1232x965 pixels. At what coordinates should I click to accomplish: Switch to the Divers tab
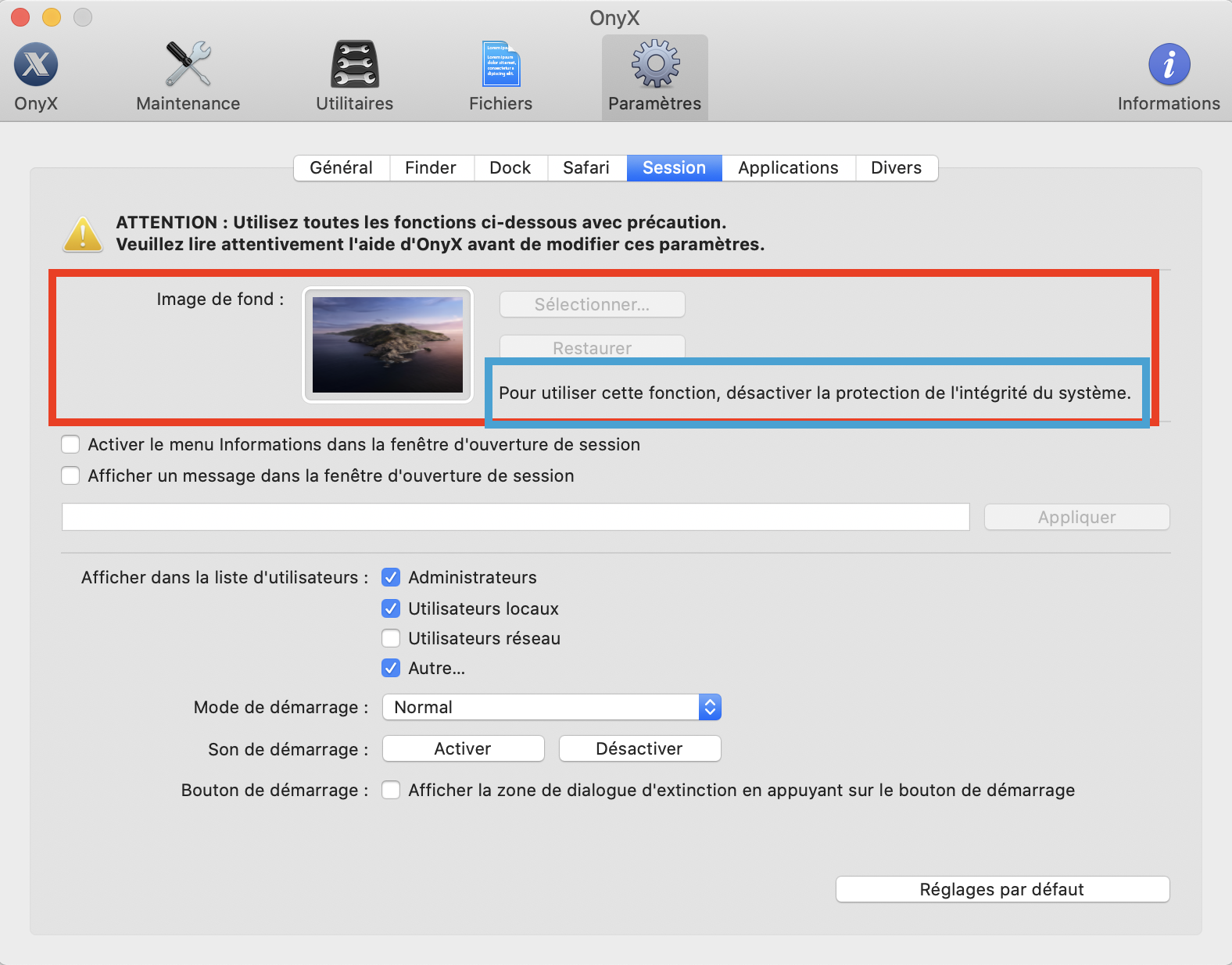(897, 168)
